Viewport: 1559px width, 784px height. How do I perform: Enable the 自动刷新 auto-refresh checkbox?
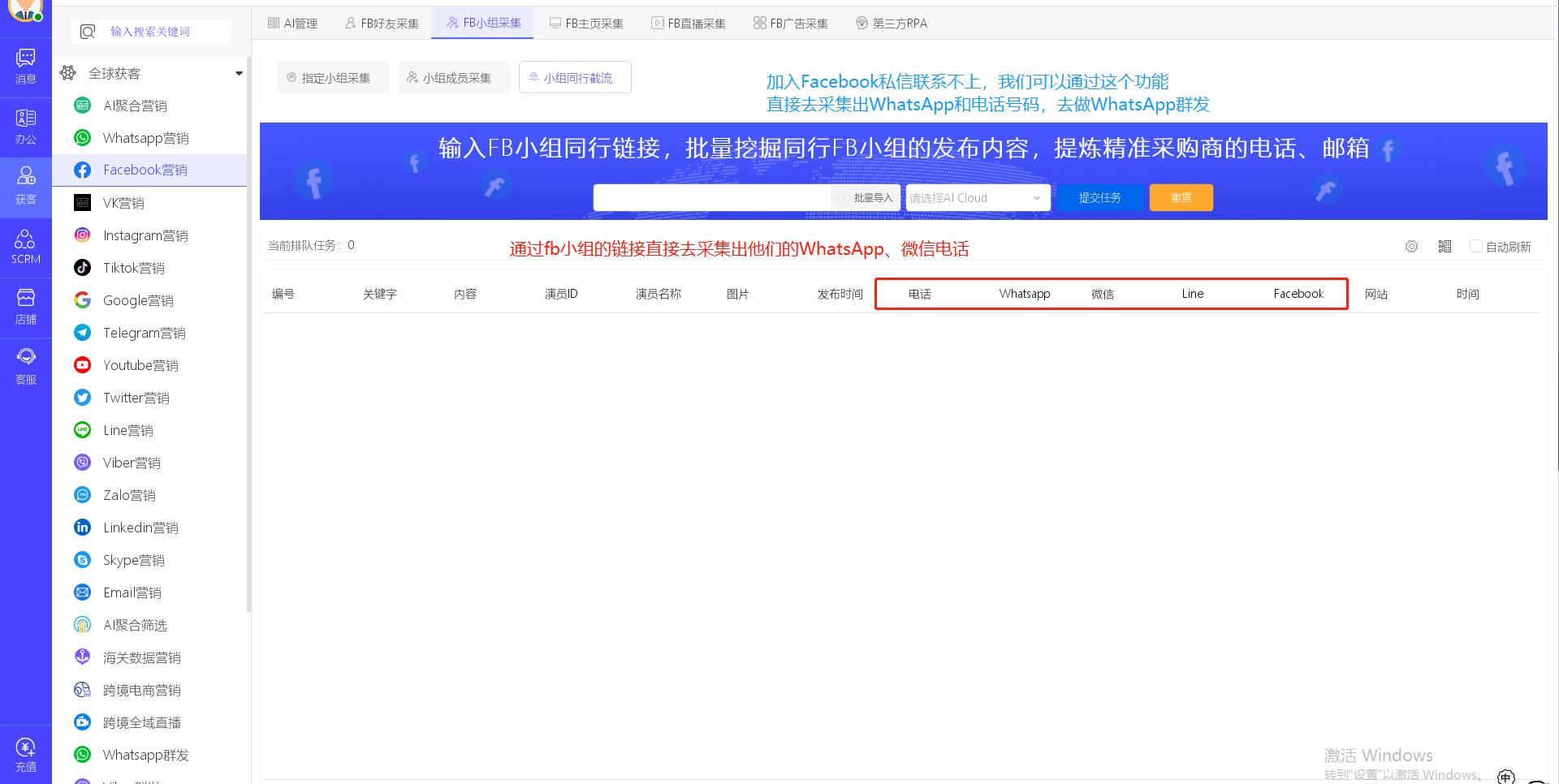[1476, 246]
